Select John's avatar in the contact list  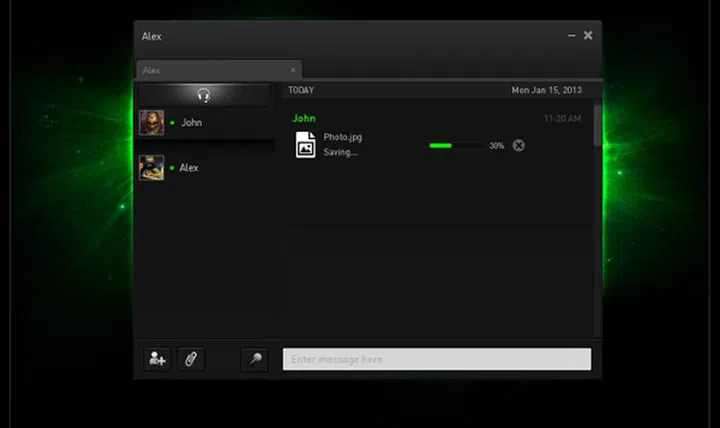click(x=151, y=122)
